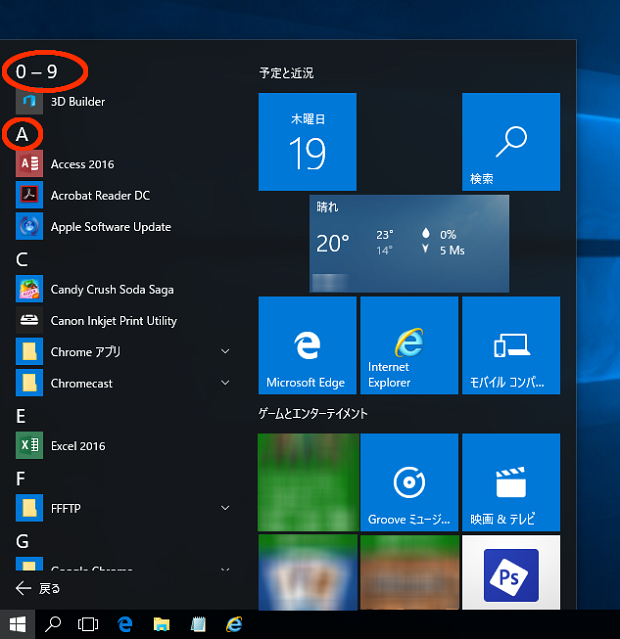Screen dimensions: 620x639
Task: Click the Access 2016 text label
Action: pos(82,164)
